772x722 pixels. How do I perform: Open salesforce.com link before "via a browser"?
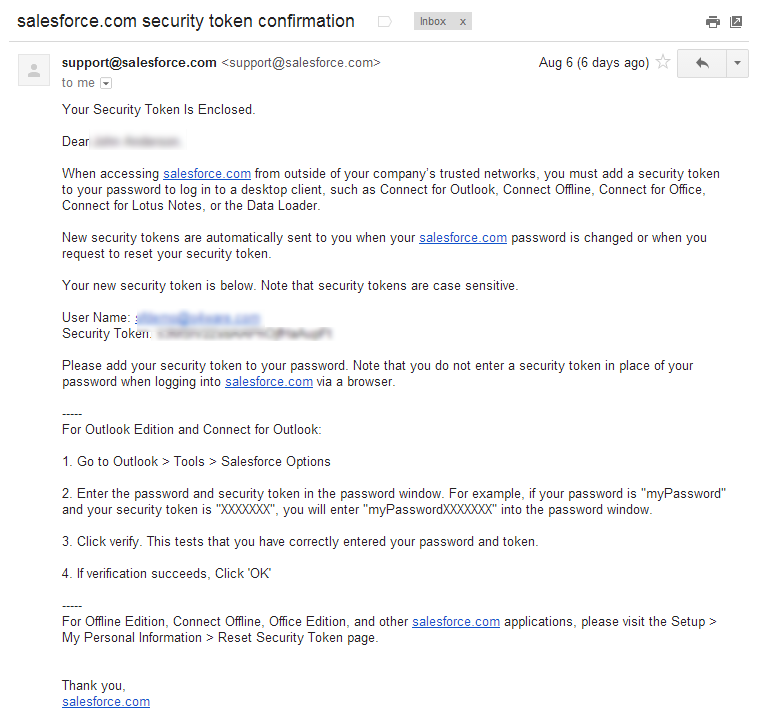point(269,382)
